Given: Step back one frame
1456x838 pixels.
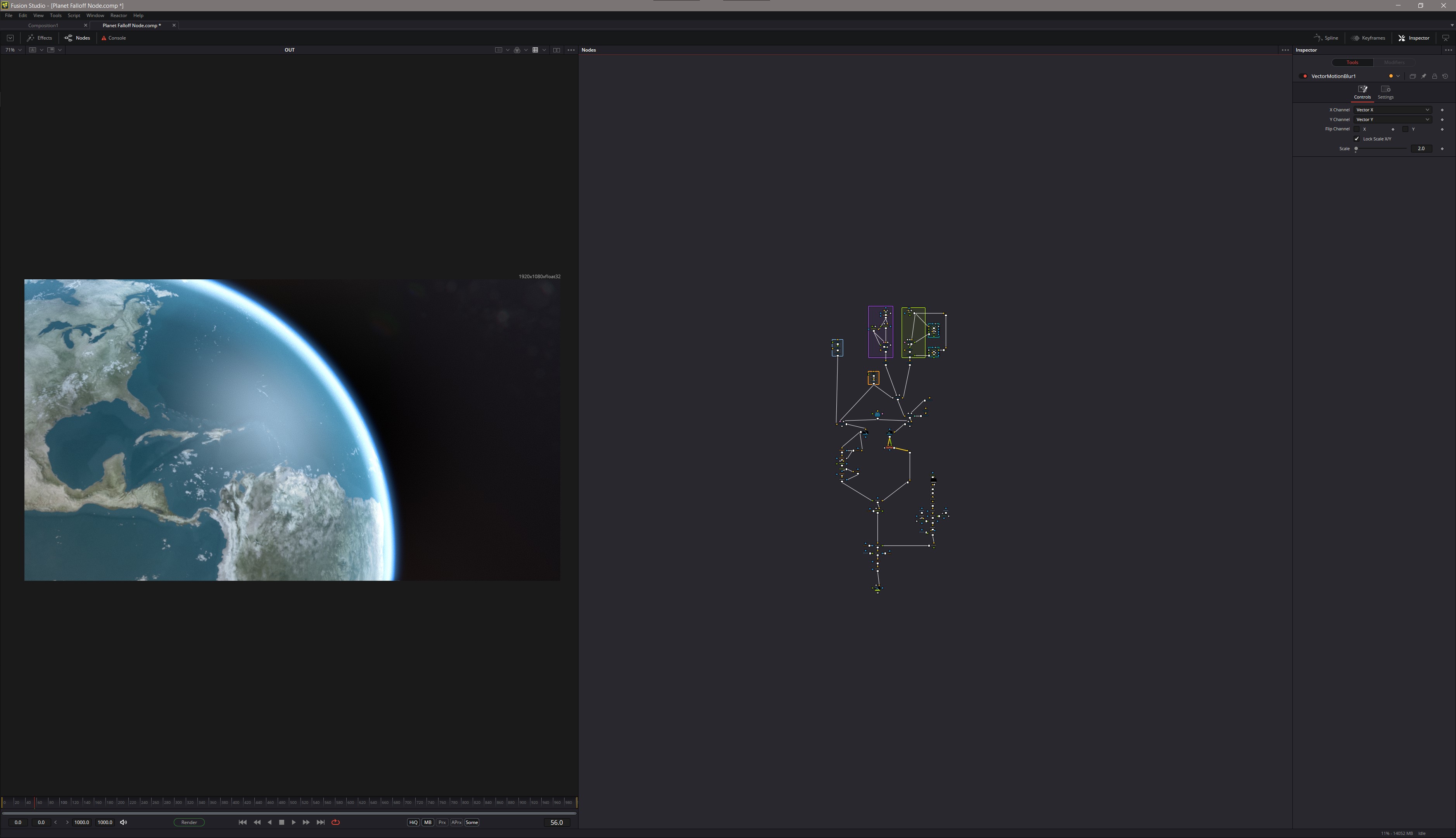Looking at the screenshot, I should pos(257,822).
